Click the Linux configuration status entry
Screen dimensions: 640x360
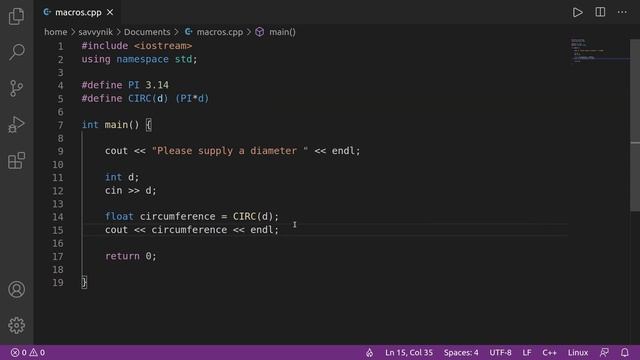[578, 352]
